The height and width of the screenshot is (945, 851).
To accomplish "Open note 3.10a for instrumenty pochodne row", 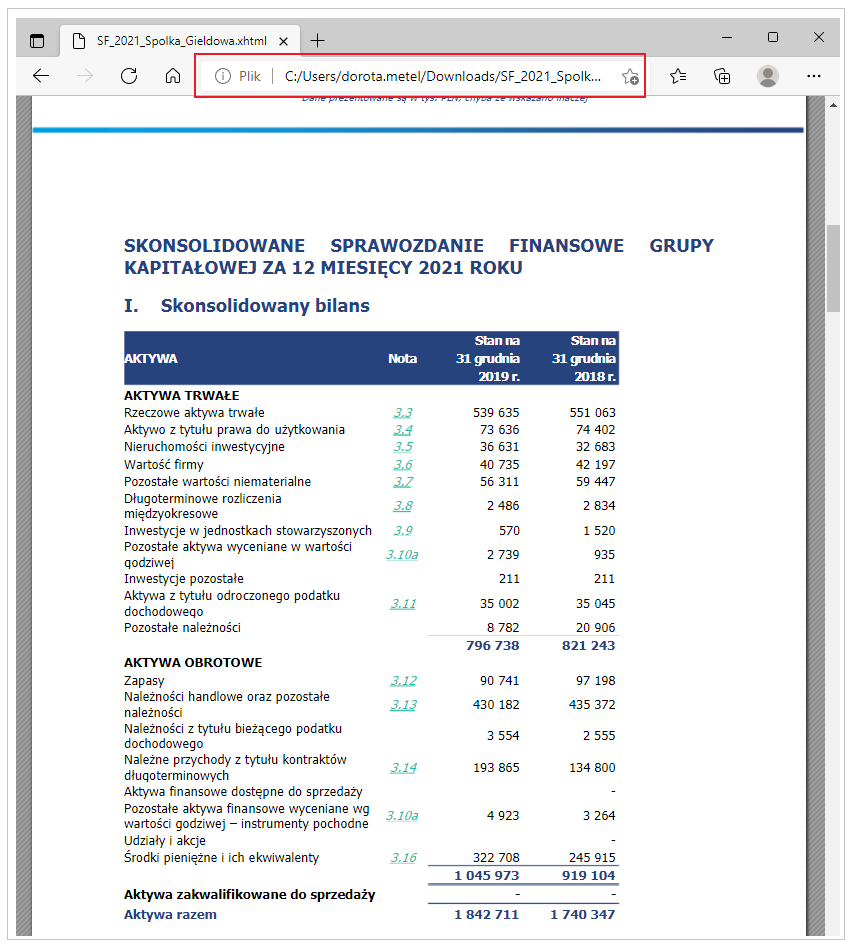I will (x=402, y=815).
